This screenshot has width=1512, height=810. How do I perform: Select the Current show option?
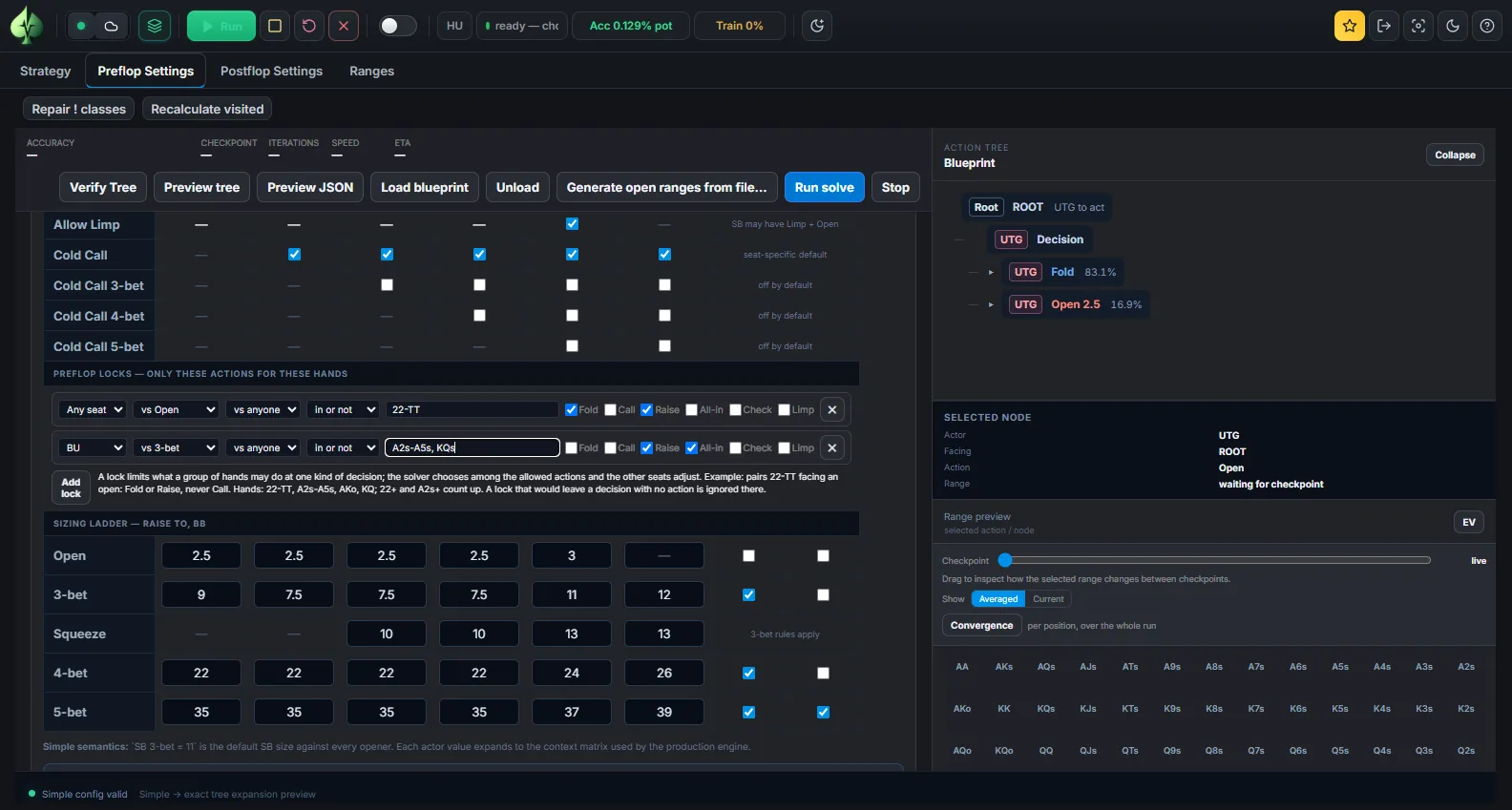pyautogui.click(x=1047, y=599)
